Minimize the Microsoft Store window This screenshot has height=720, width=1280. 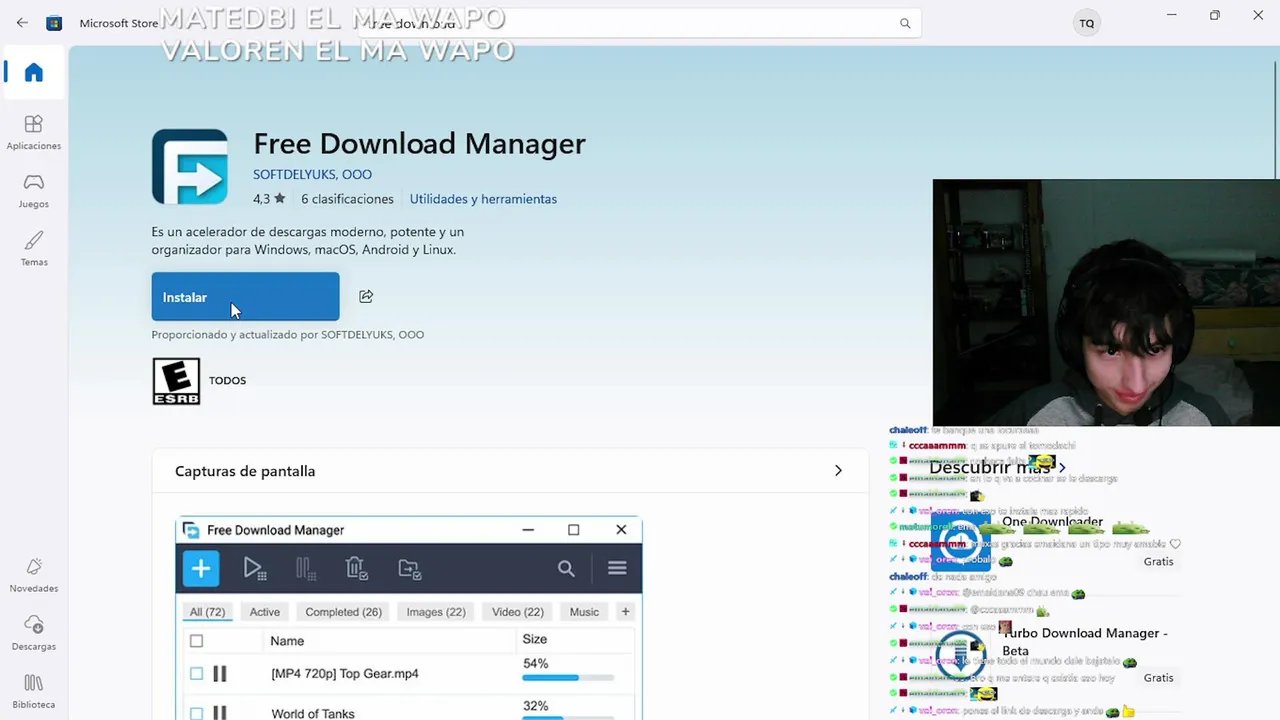click(x=1171, y=15)
